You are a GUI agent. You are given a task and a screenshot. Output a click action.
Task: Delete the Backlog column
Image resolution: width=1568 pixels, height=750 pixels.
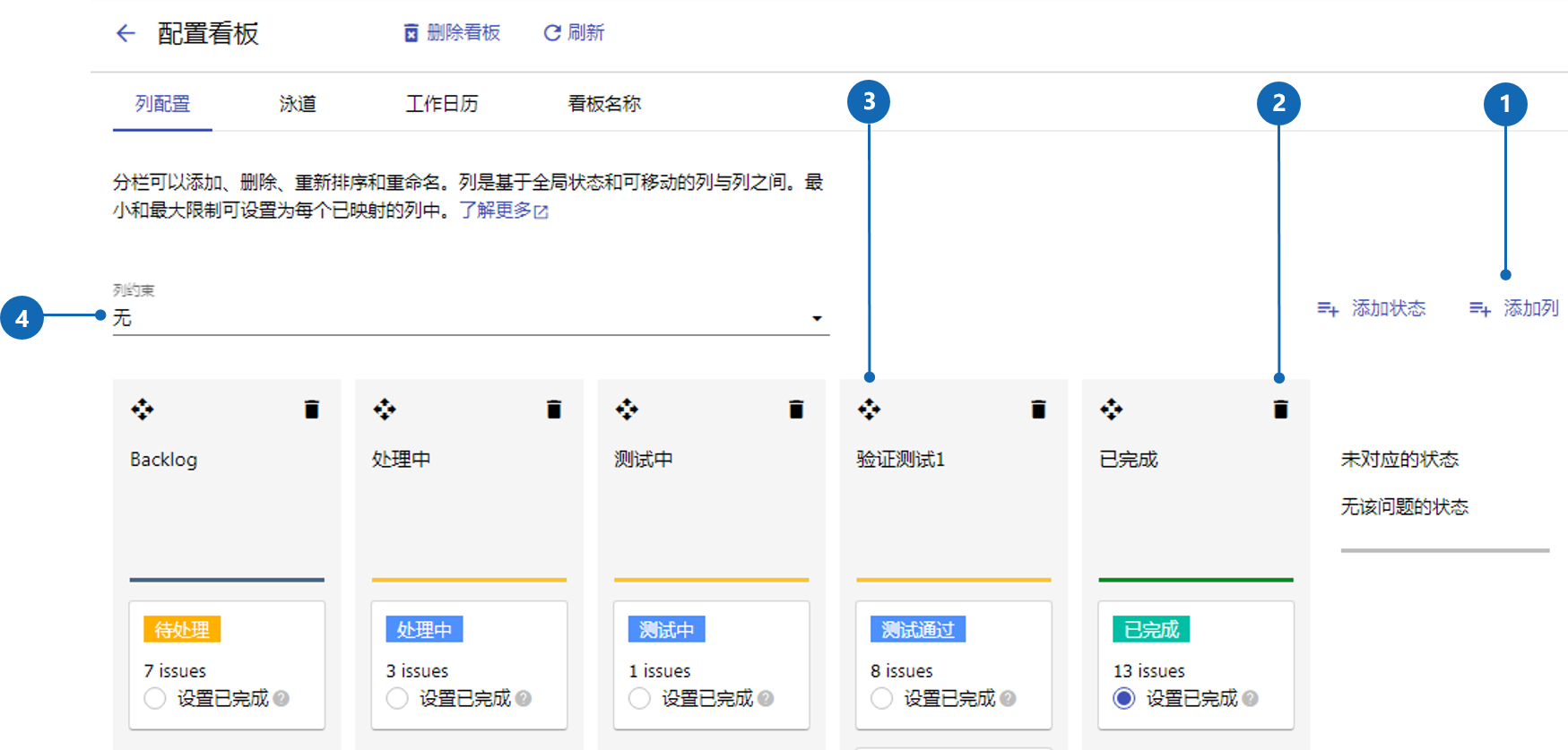[312, 409]
